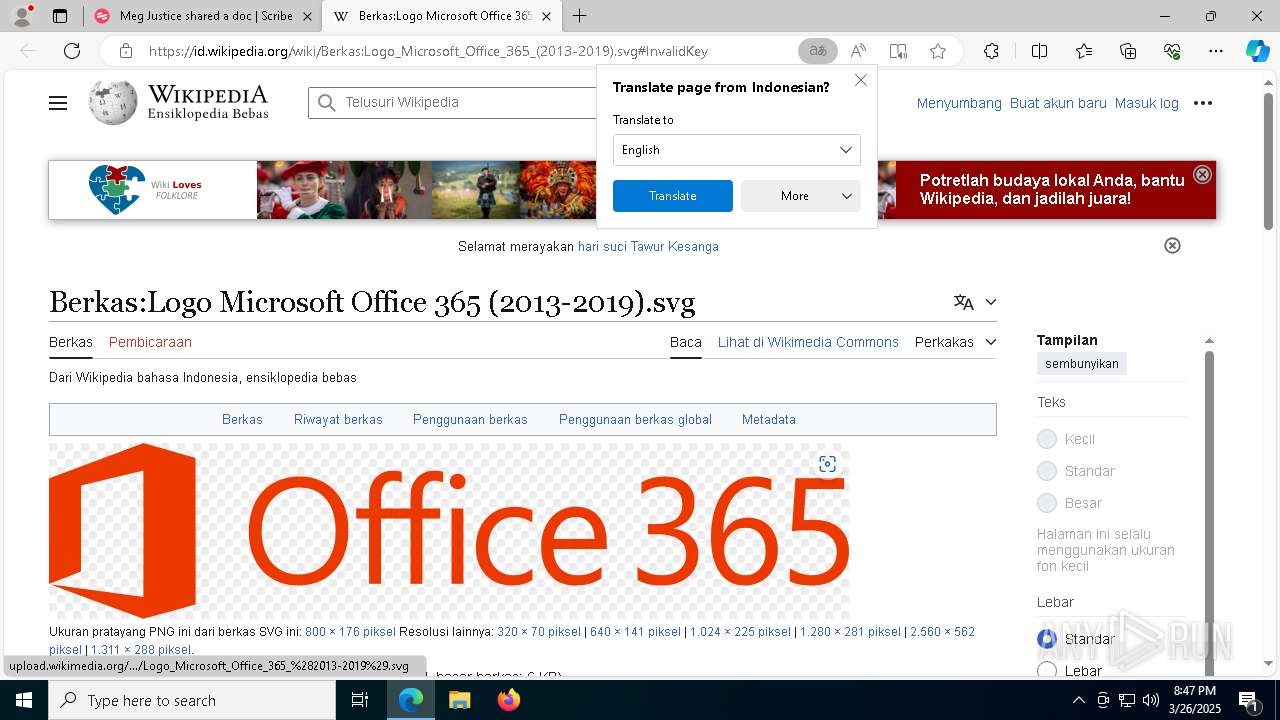Open Lihat di Wikimedia Commons link
The width and height of the screenshot is (1280, 720).
click(x=808, y=342)
